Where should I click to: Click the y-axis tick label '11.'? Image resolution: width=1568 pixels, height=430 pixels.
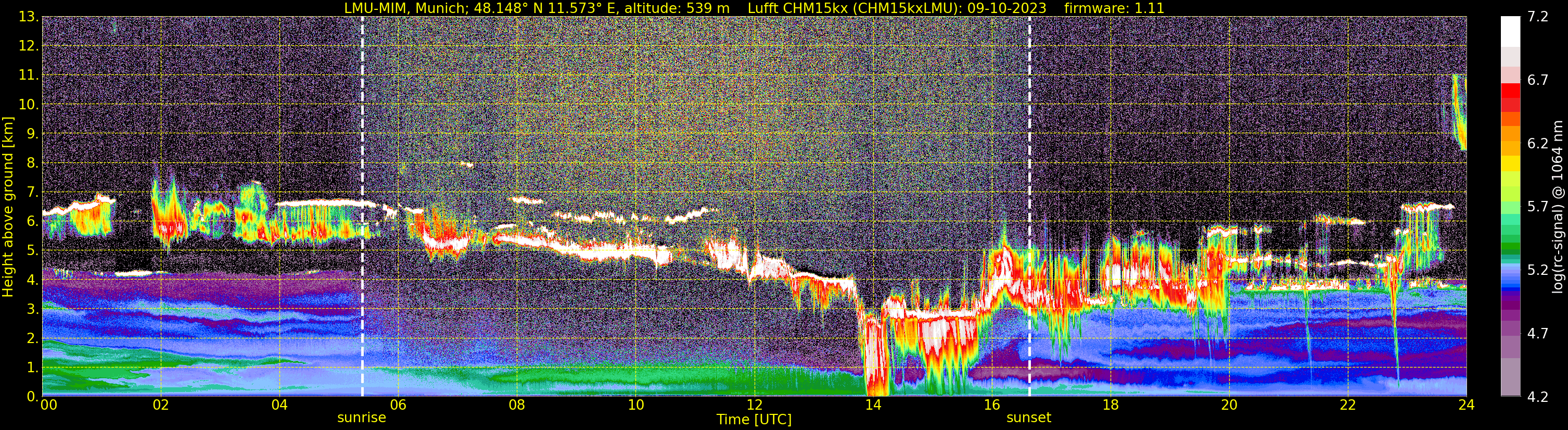pyautogui.click(x=29, y=75)
